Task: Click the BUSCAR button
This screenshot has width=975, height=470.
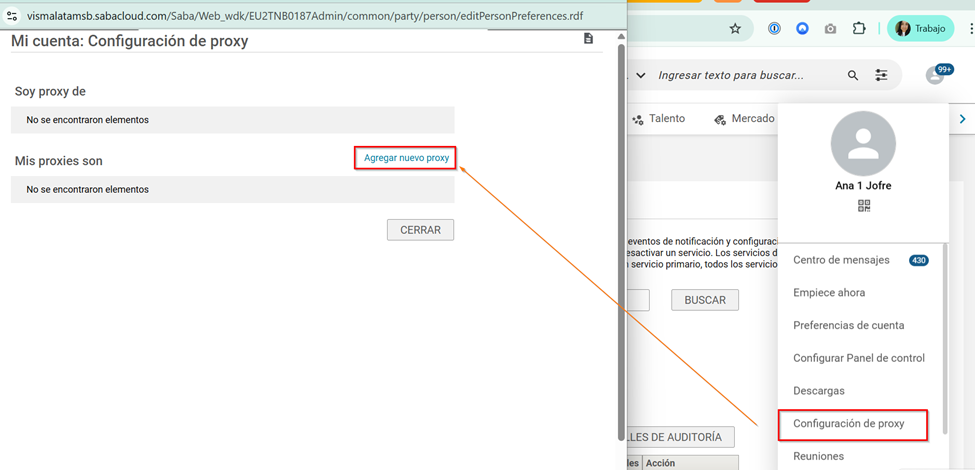Action: (705, 300)
